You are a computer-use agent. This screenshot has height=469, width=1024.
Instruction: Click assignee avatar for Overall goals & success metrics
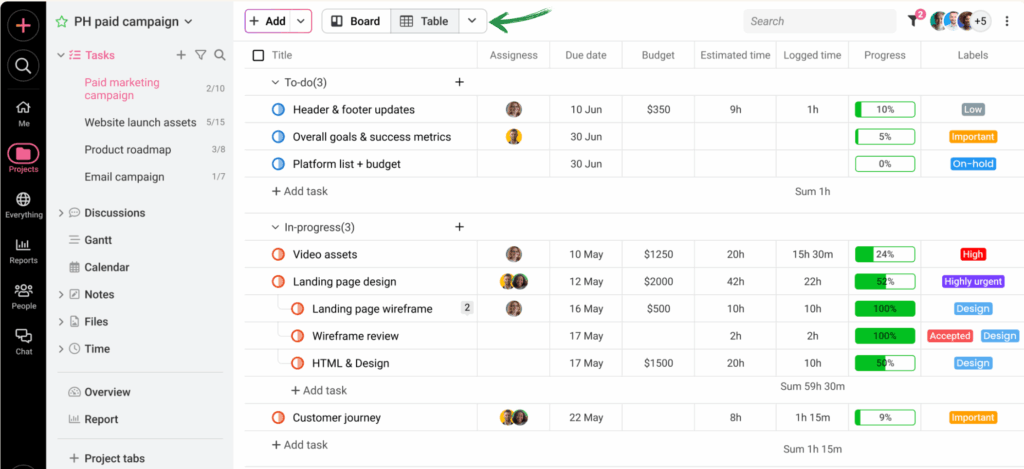click(x=514, y=137)
